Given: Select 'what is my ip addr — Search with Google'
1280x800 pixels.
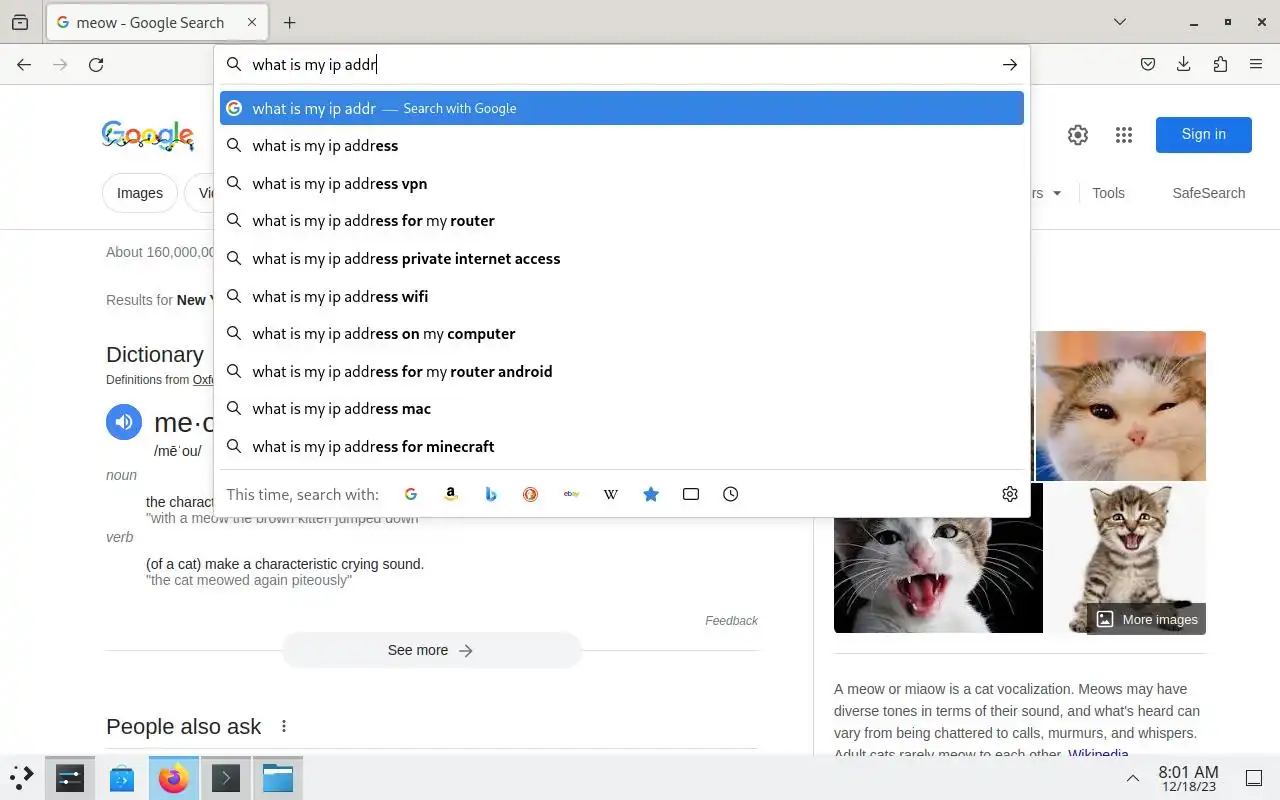Looking at the screenshot, I should point(622,108).
